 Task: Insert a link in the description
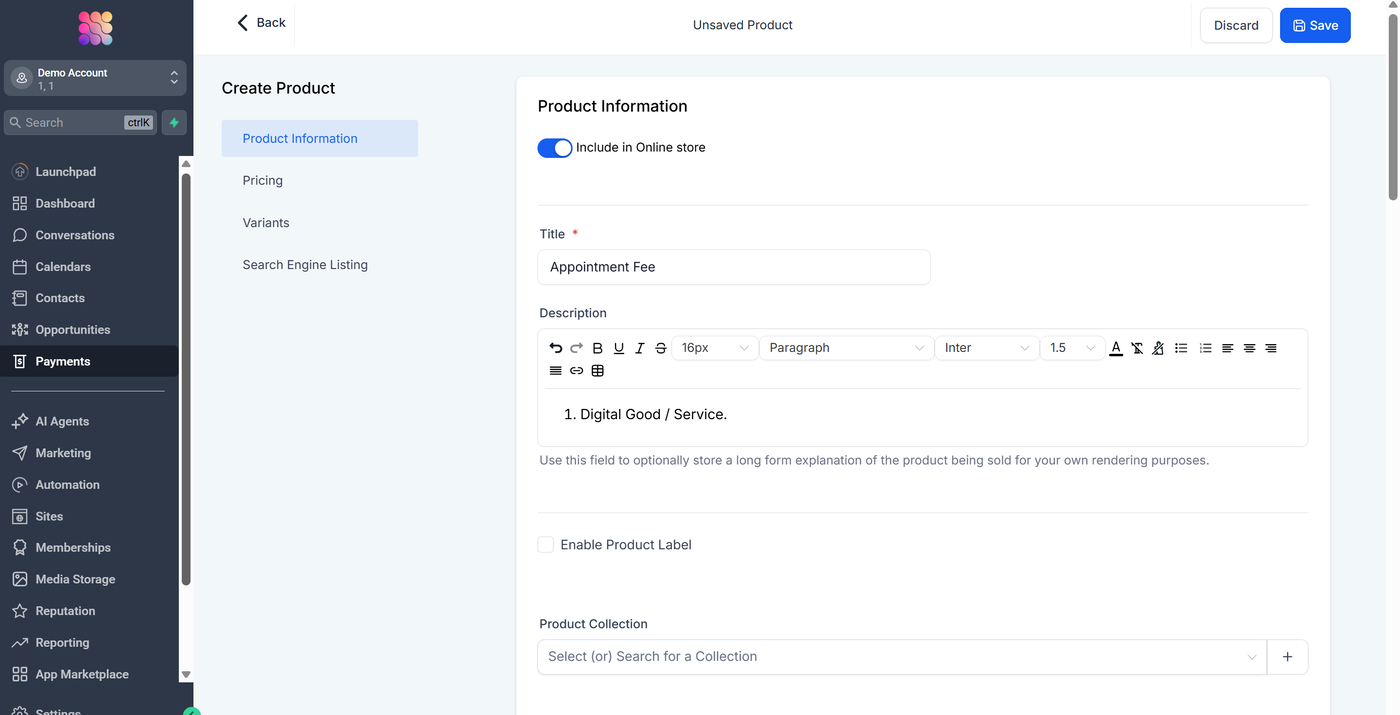pos(577,371)
